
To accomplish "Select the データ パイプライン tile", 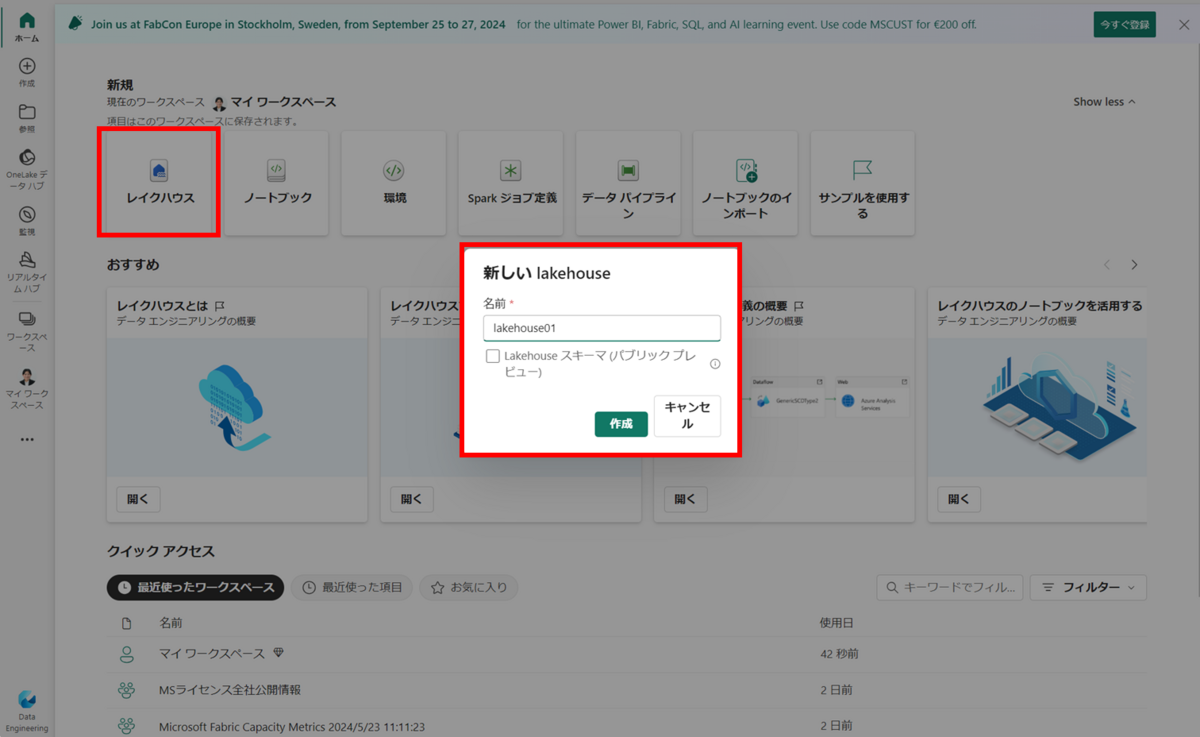I will point(628,183).
